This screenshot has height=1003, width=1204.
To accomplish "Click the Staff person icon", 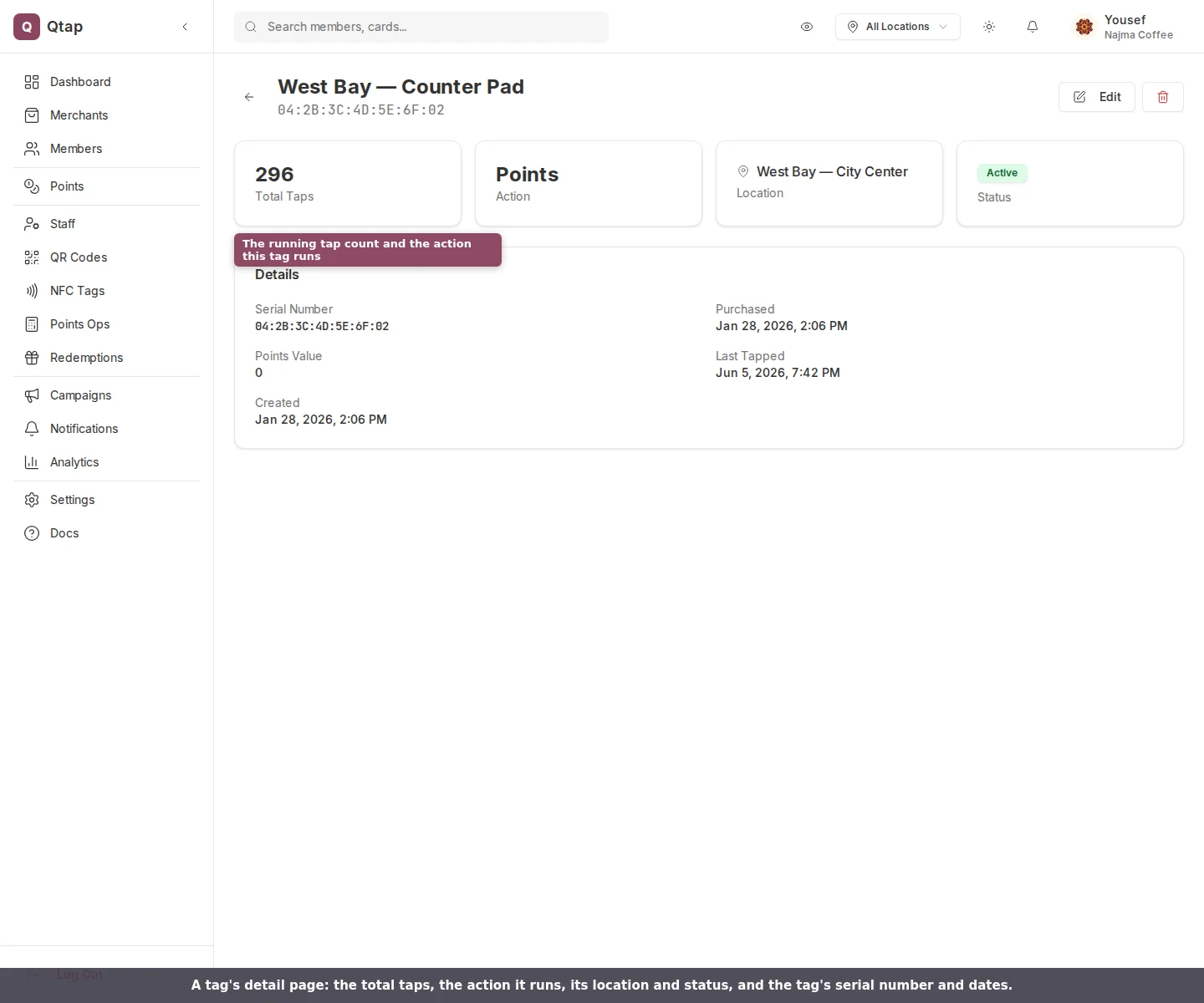I will click(x=32, y=224).
